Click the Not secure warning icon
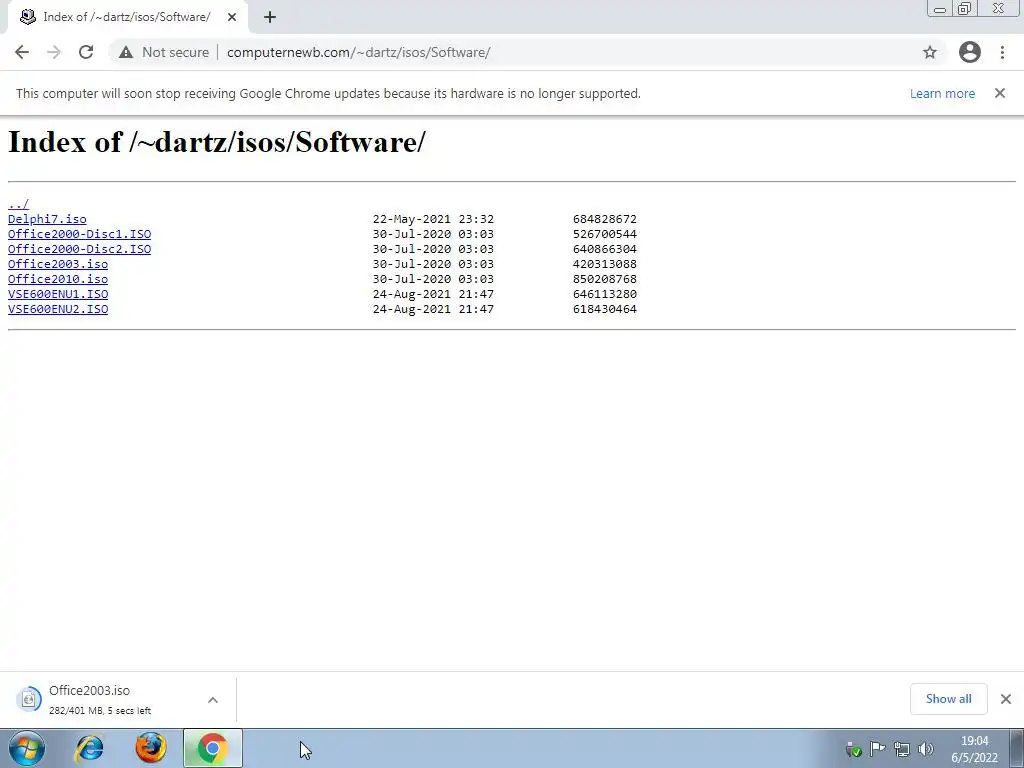Image resolution: width=1024 pixels, height=768 pixels. (126, 52)
